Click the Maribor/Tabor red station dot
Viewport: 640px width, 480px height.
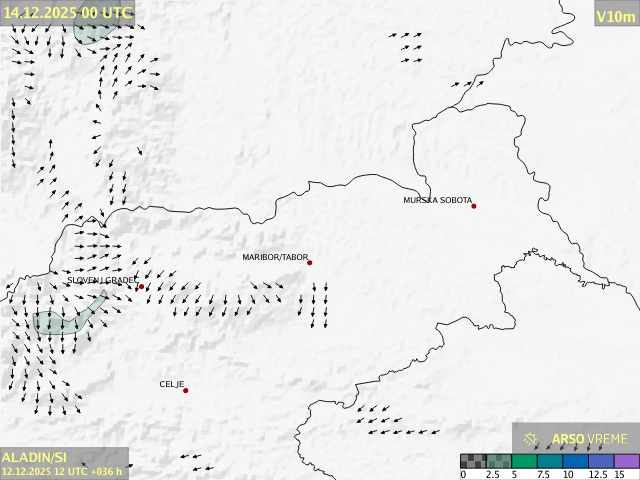[x=310, y=263]
